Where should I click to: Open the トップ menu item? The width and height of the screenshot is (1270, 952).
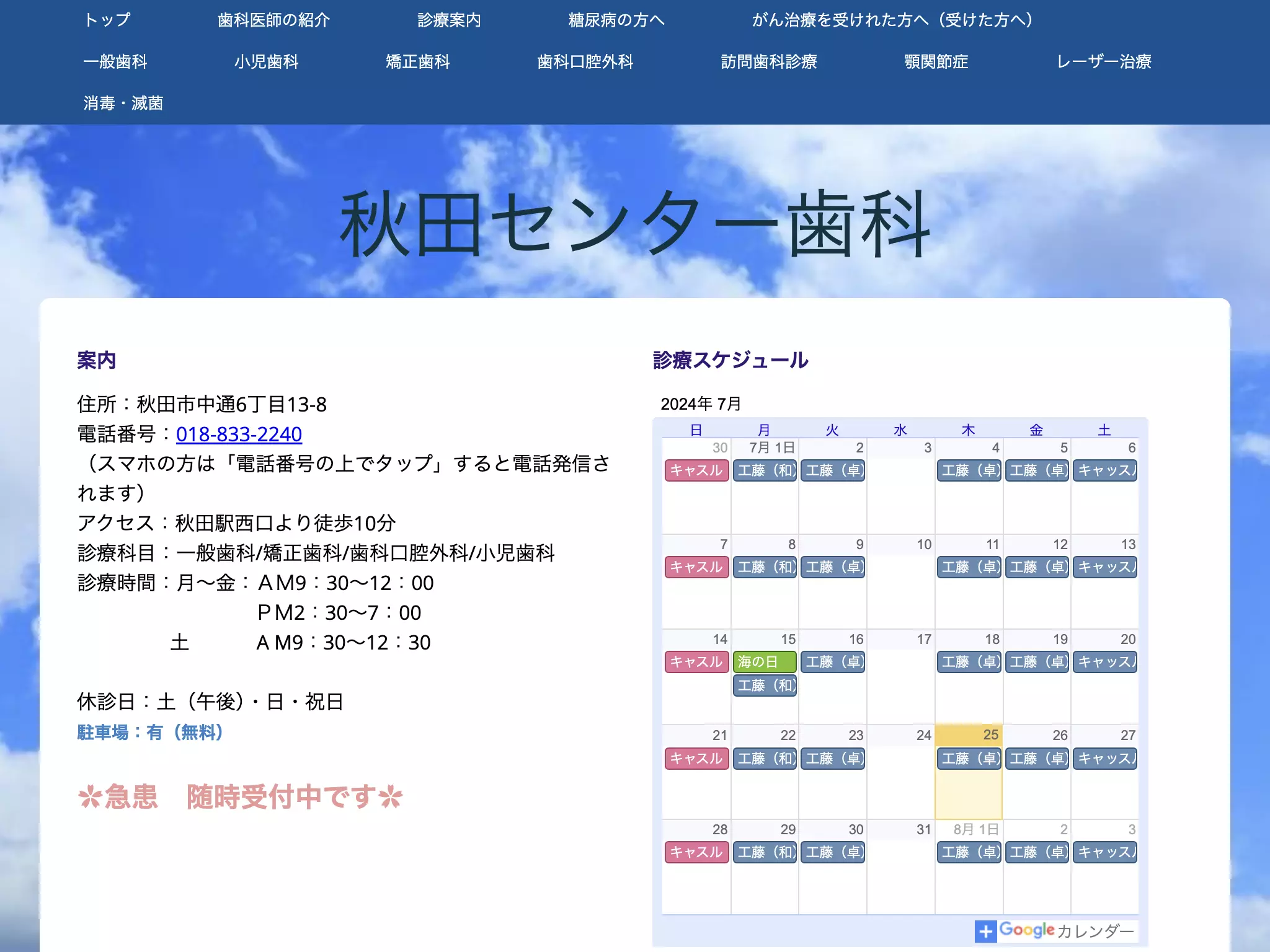coord(107,20)
